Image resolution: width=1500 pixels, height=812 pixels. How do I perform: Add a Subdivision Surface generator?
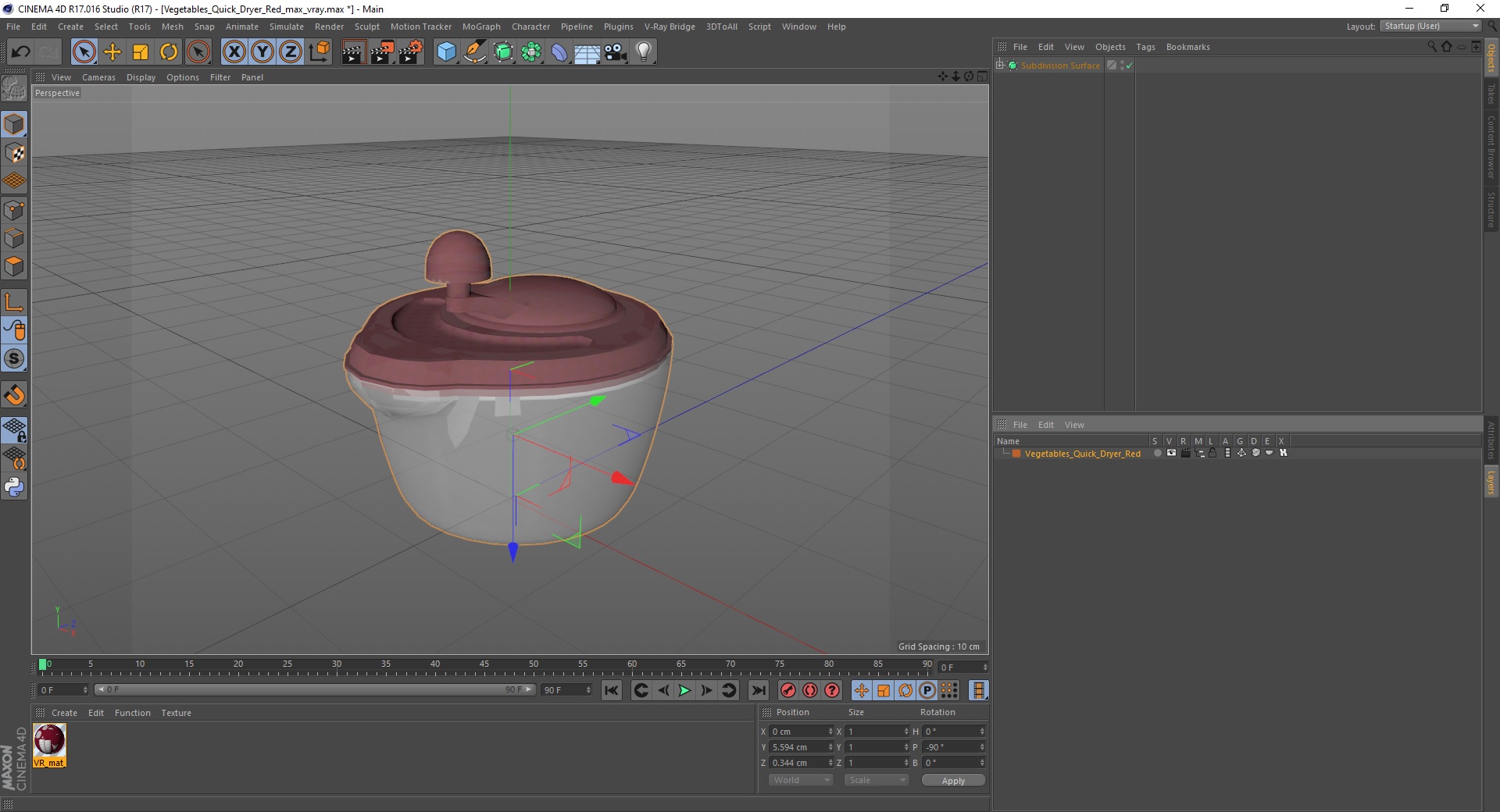click(503, 52)
